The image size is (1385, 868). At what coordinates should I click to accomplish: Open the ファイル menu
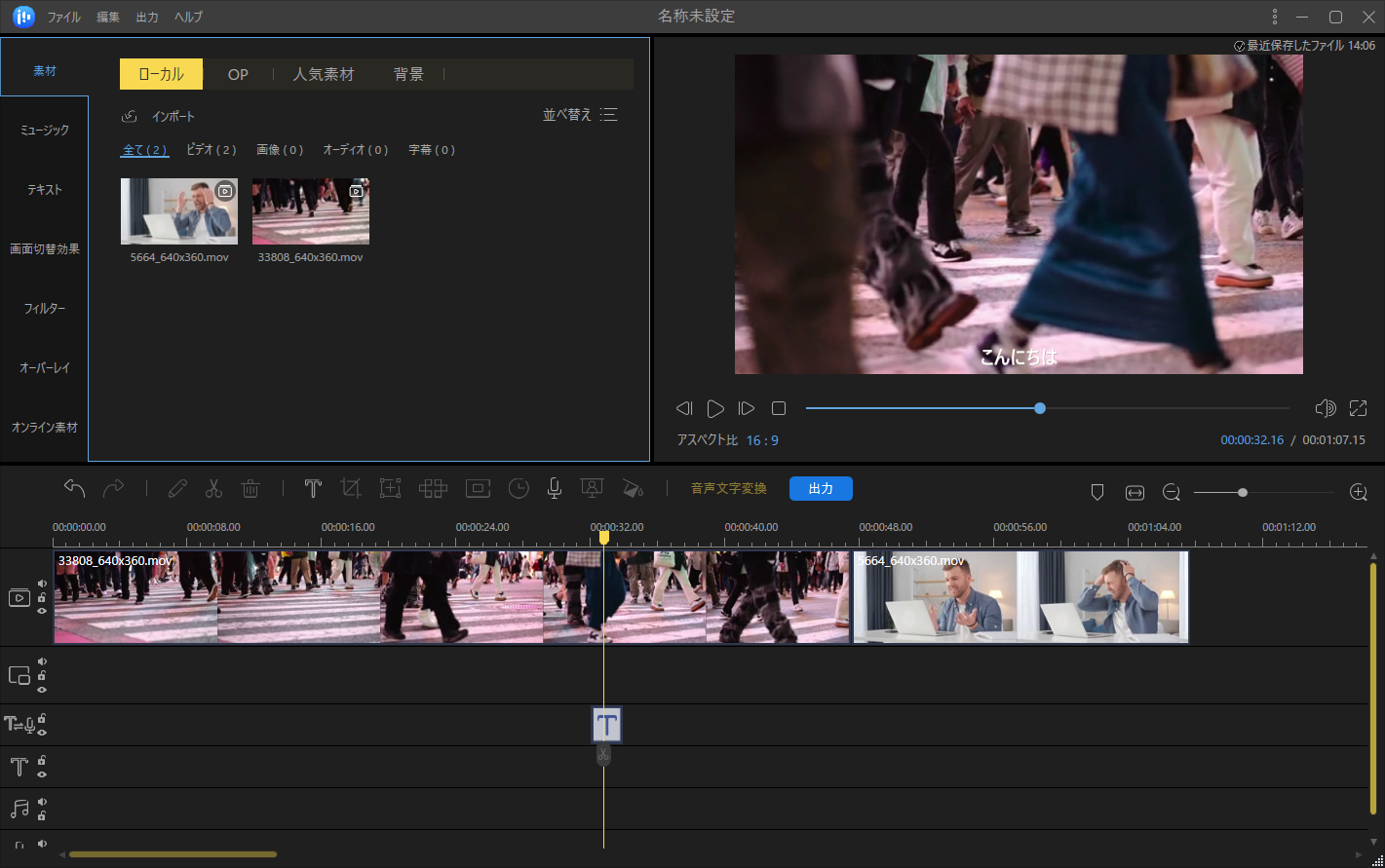(x=64, y=17)
